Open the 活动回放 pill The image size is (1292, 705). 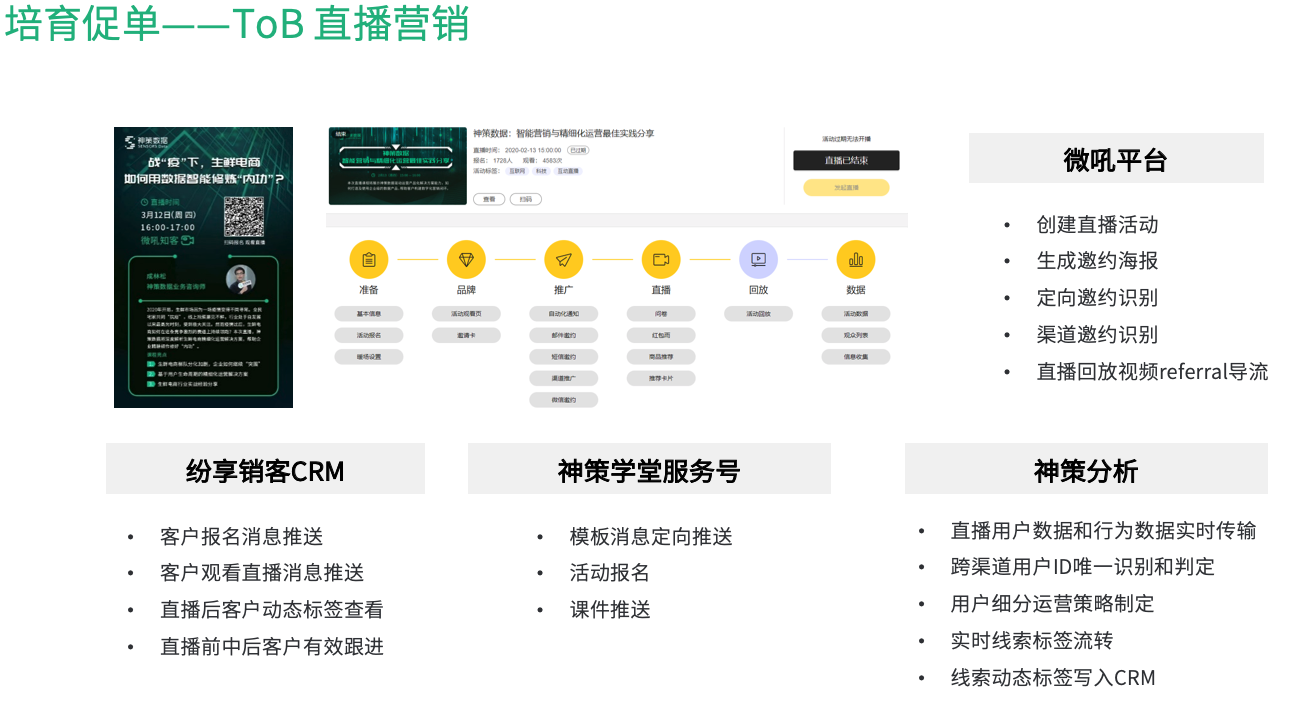pos(759,314)
